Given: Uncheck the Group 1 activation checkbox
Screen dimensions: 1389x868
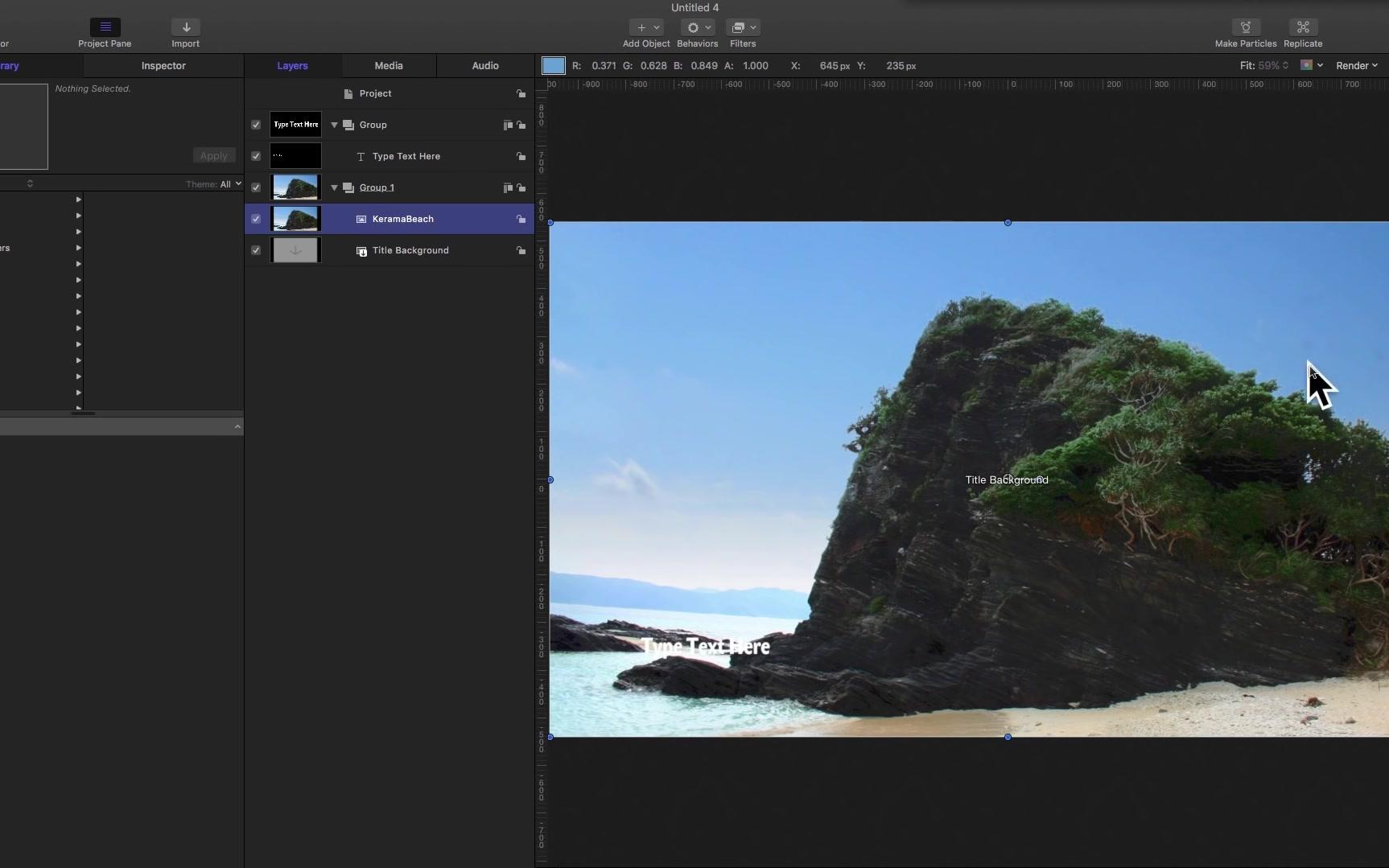Looking at the screenshot, I should 255,187.
